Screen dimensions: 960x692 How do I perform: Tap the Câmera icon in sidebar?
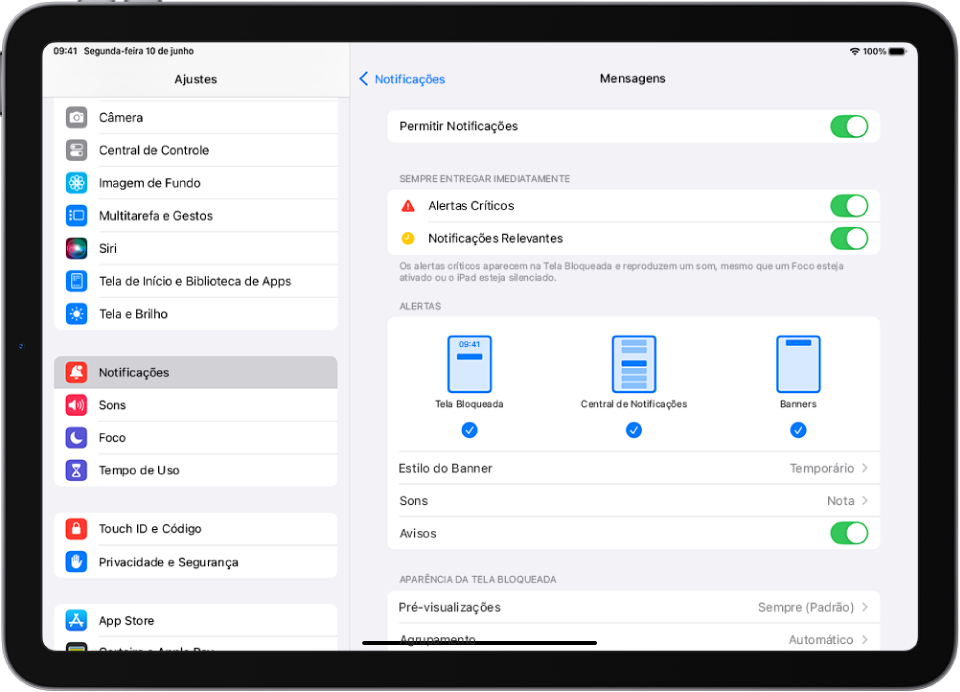[x=77, y=117]
